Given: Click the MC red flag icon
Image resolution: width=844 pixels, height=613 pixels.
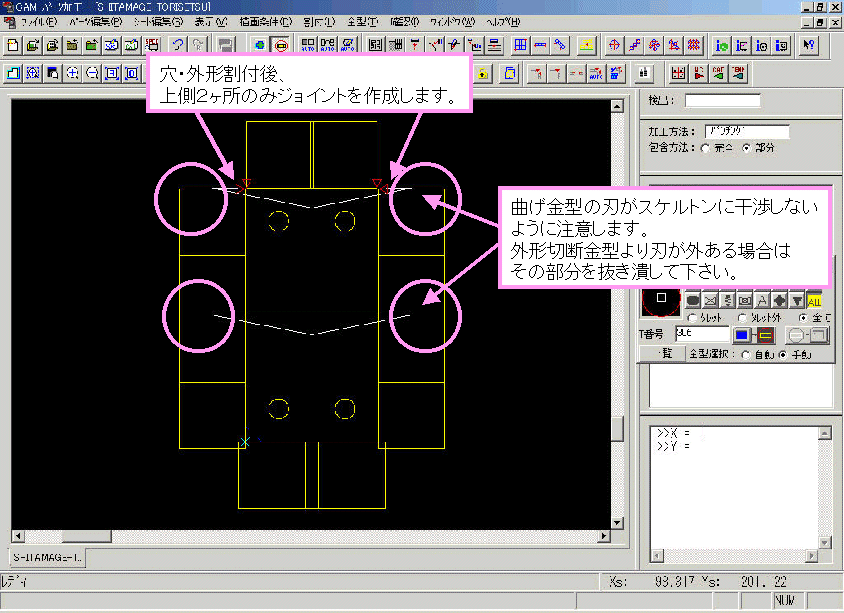Looking at the screenshot, I should (699, 73).
